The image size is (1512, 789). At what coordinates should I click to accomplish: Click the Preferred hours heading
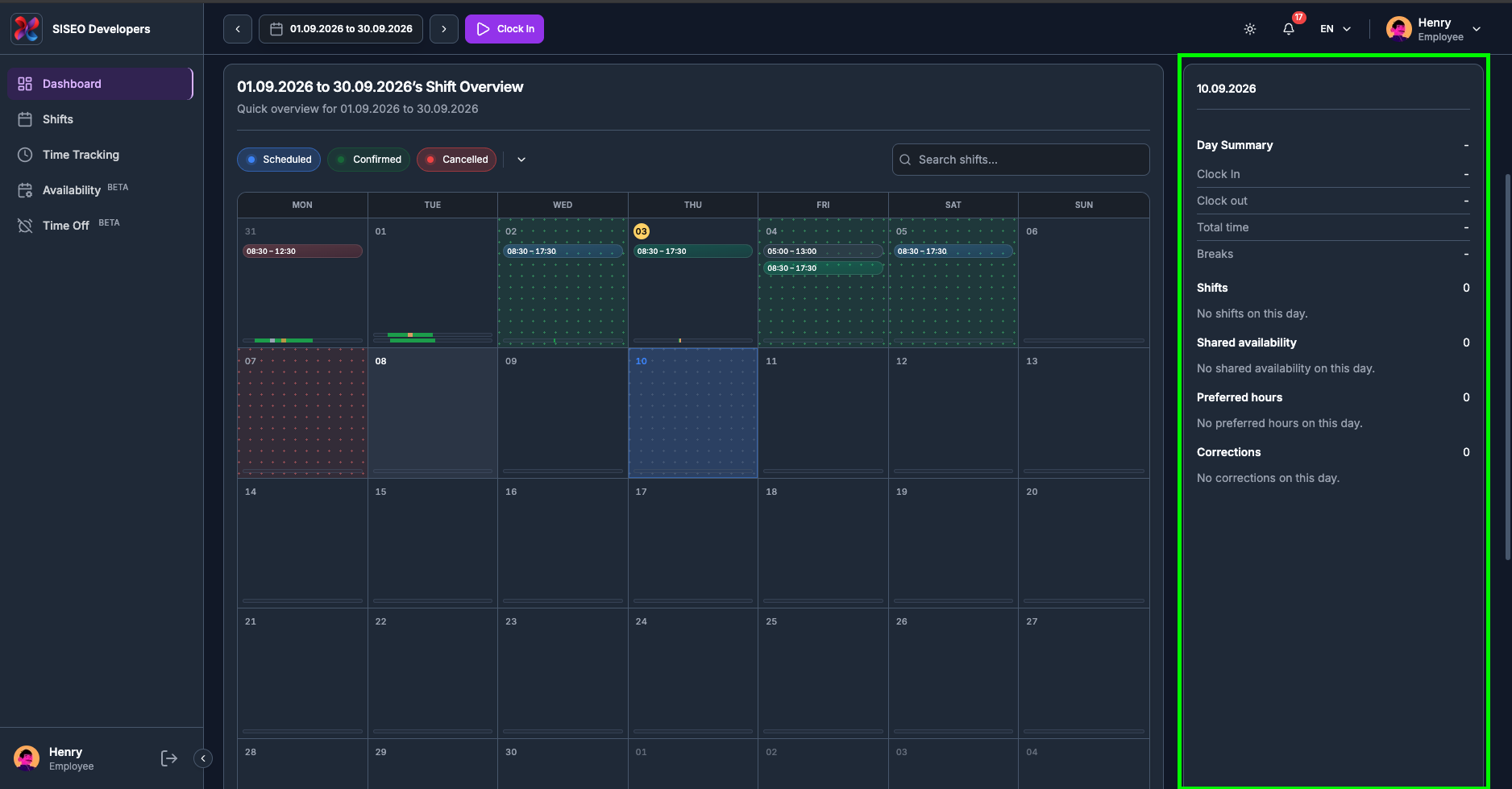[1240, 397]
